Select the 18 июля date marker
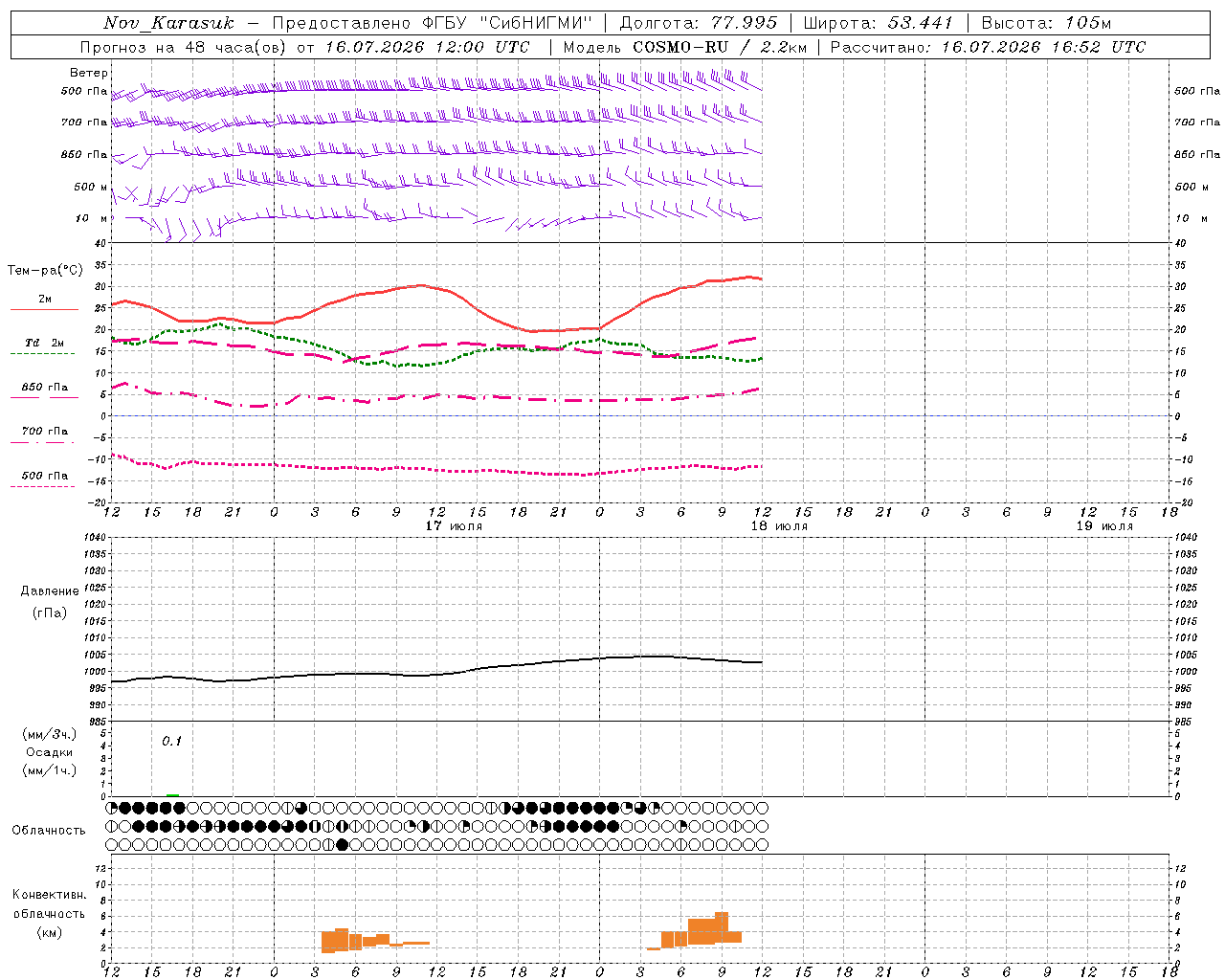The height and width of the screenshot is (980, 1225). tap(779, 526)
